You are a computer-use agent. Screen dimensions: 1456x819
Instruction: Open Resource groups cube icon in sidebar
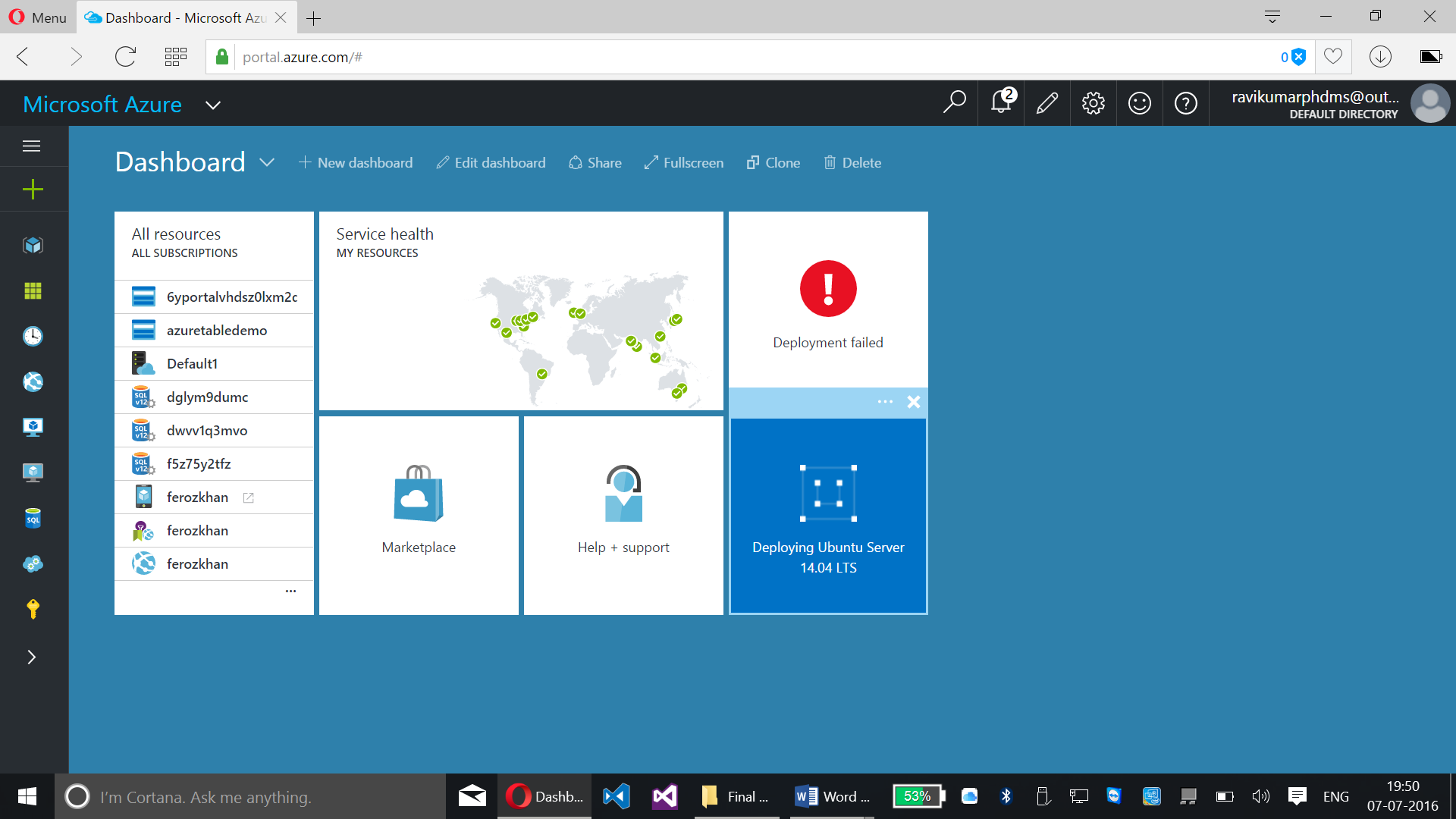(33, 245)
